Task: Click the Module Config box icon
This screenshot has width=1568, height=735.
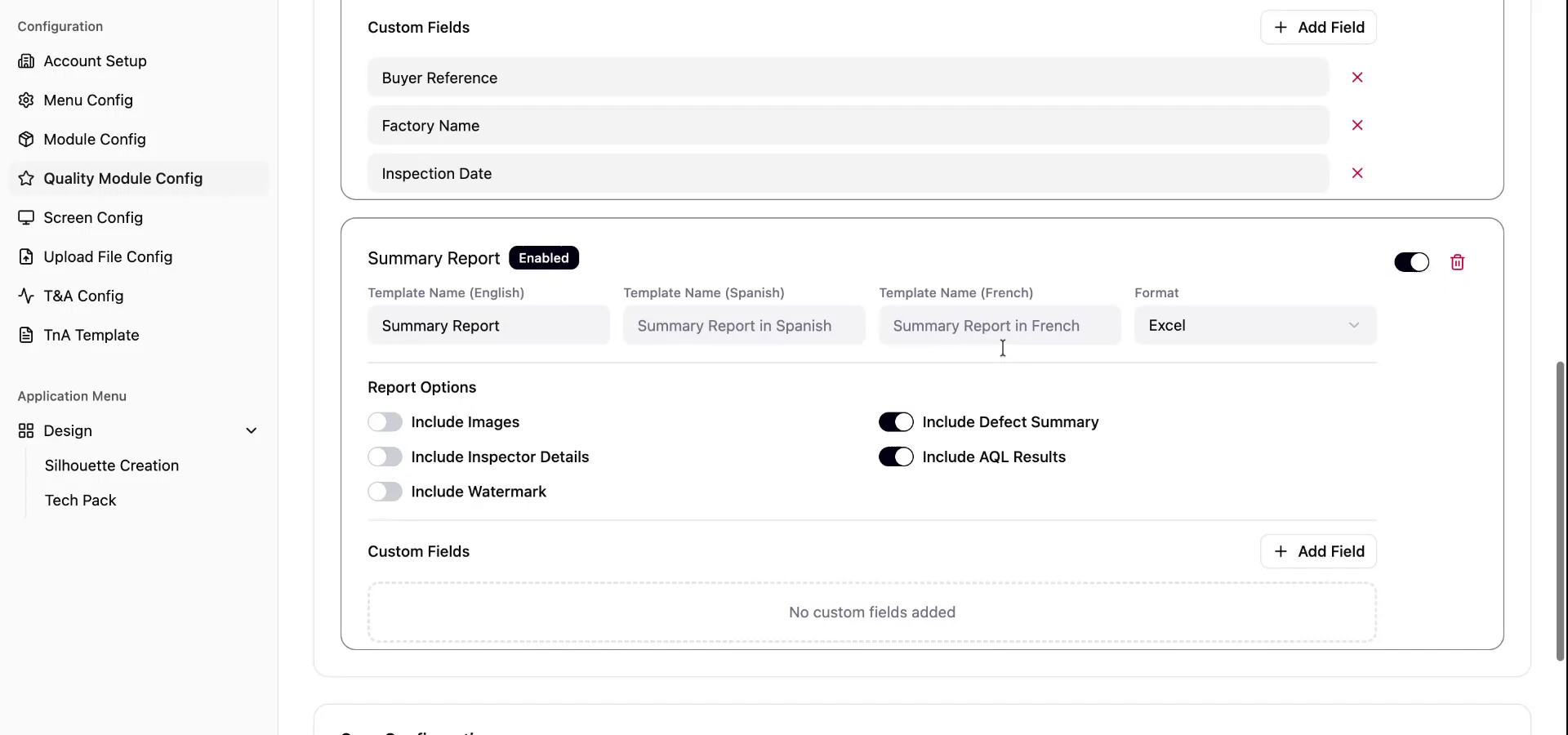Action: pyautogui.click(x=26, y=140)
